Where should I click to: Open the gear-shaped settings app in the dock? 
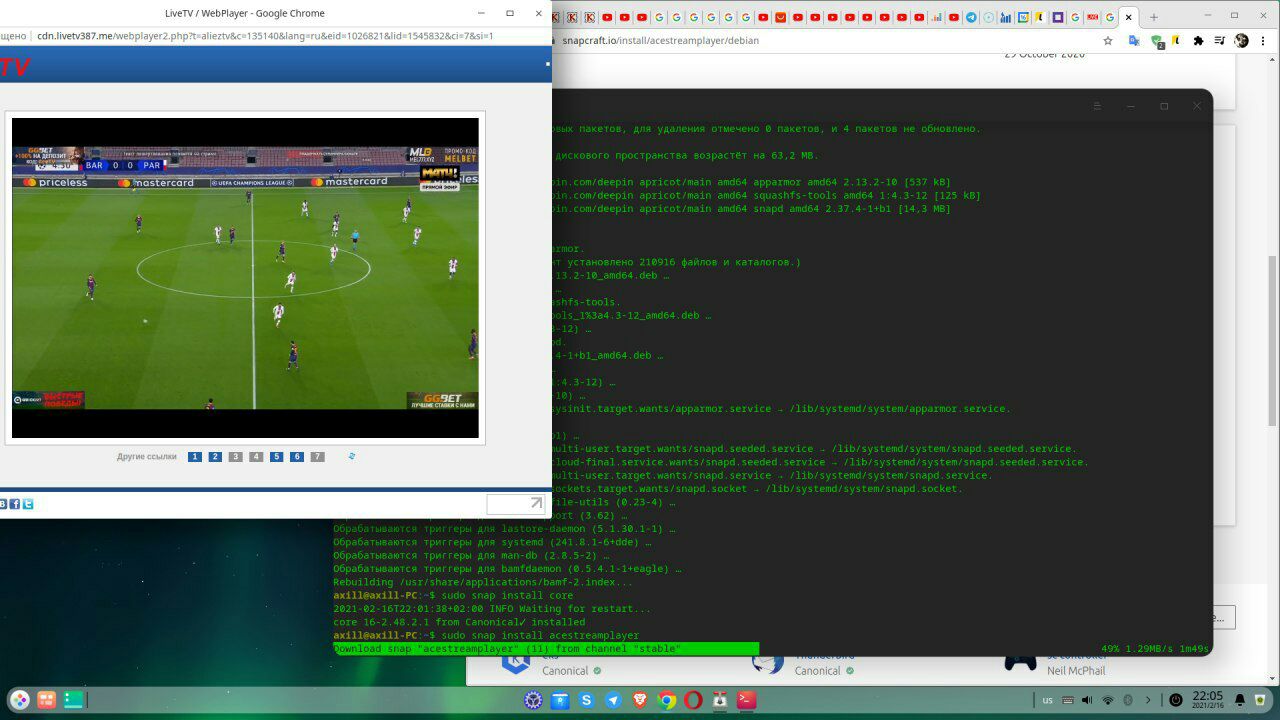point(533,700)
